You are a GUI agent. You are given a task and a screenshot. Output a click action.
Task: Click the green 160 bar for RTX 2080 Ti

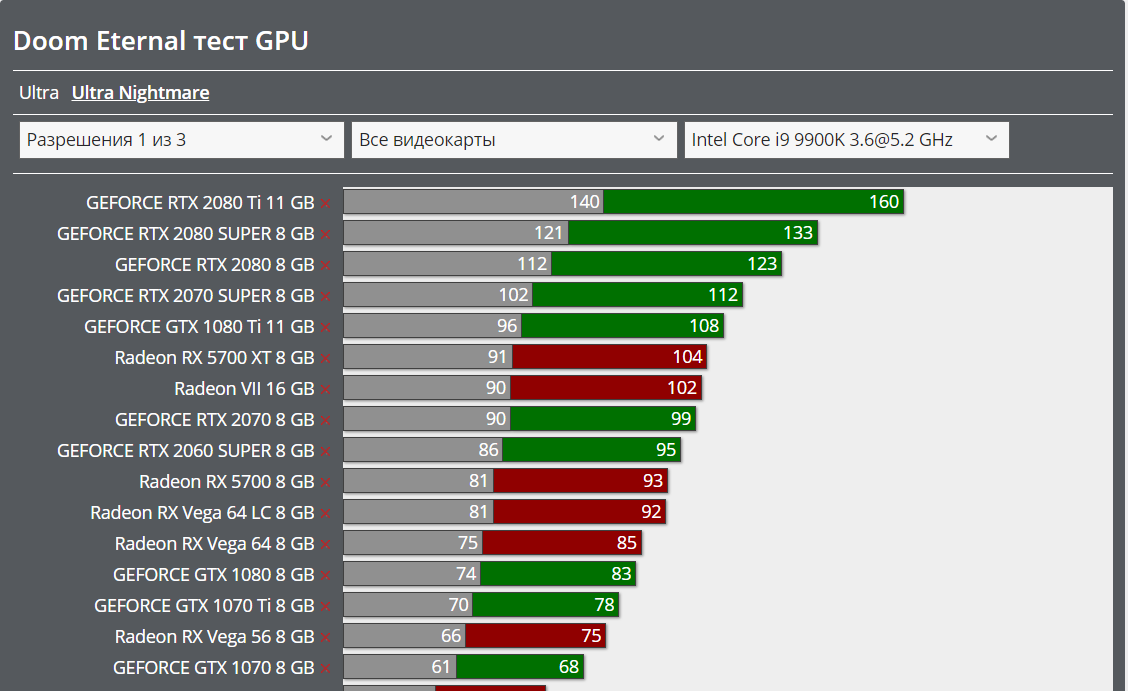pos(753,202)
